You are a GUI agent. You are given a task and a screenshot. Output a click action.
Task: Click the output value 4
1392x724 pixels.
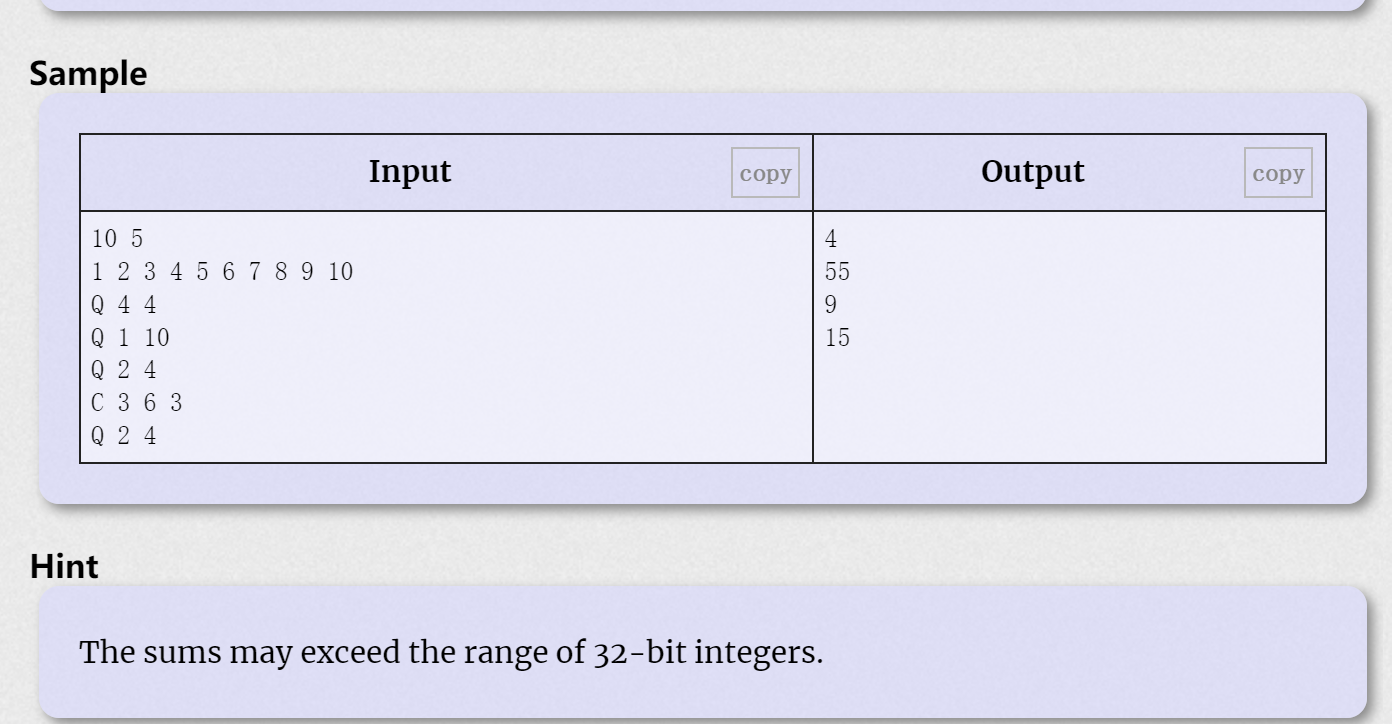832,238
